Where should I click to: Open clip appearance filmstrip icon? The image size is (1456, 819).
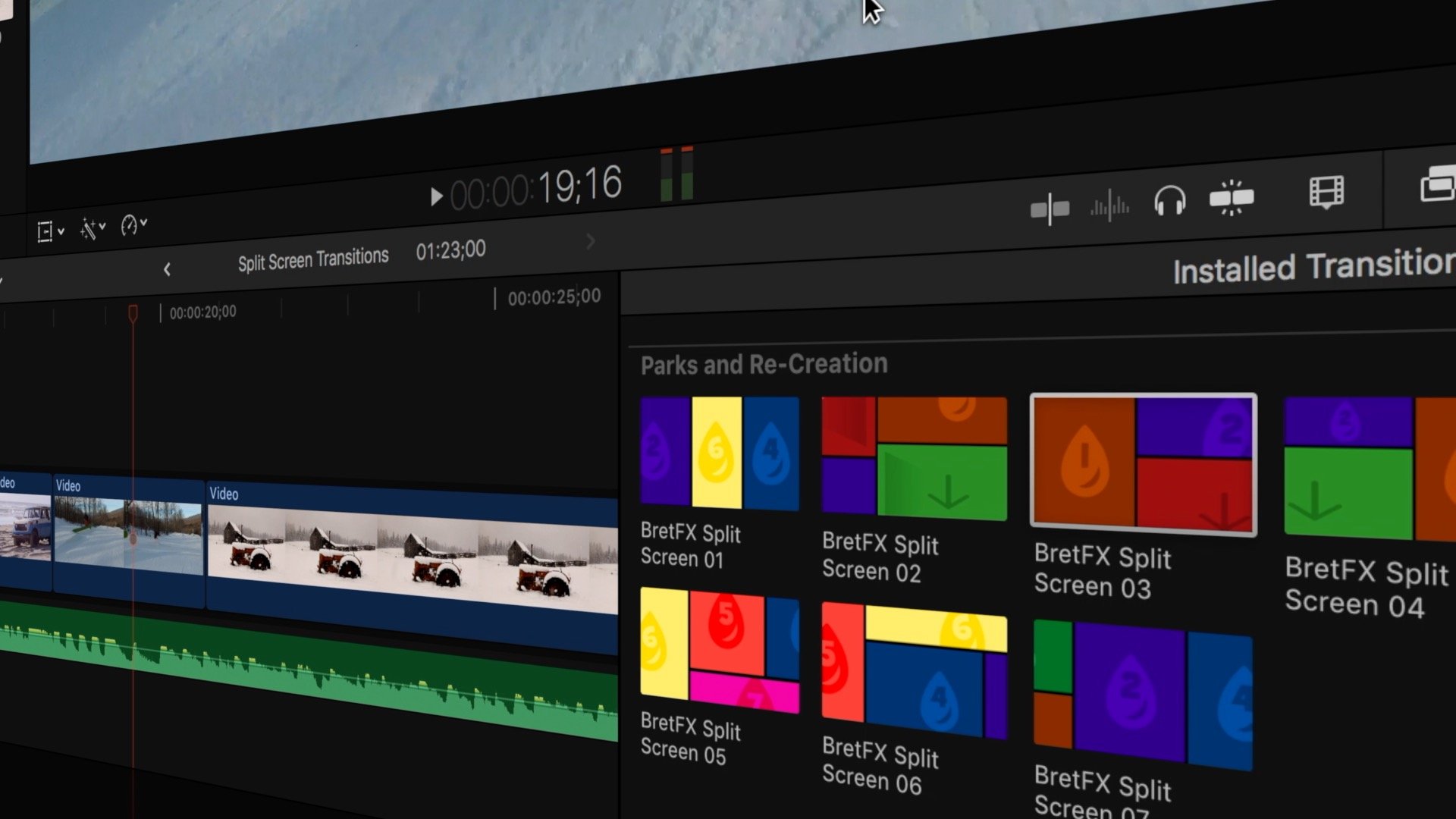1326,192
